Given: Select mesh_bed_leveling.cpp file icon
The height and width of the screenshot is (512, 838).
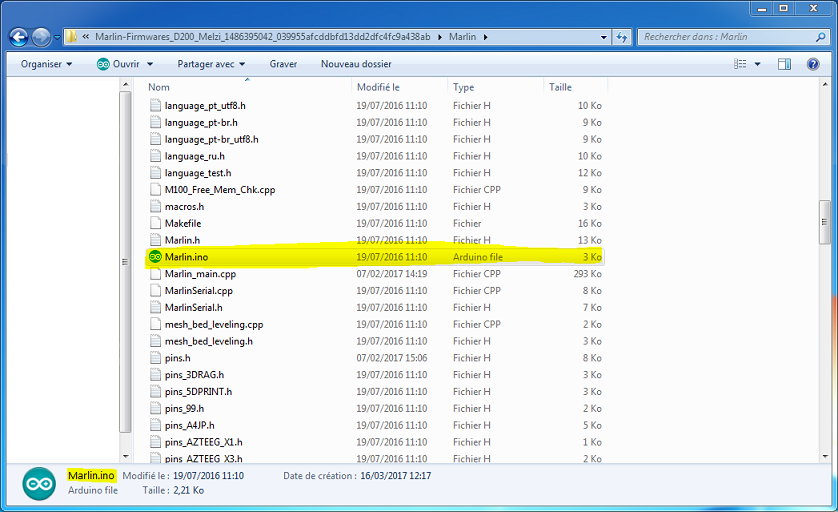Looking at the screenshot, I should pyautogui.click(x=155, y=324).
